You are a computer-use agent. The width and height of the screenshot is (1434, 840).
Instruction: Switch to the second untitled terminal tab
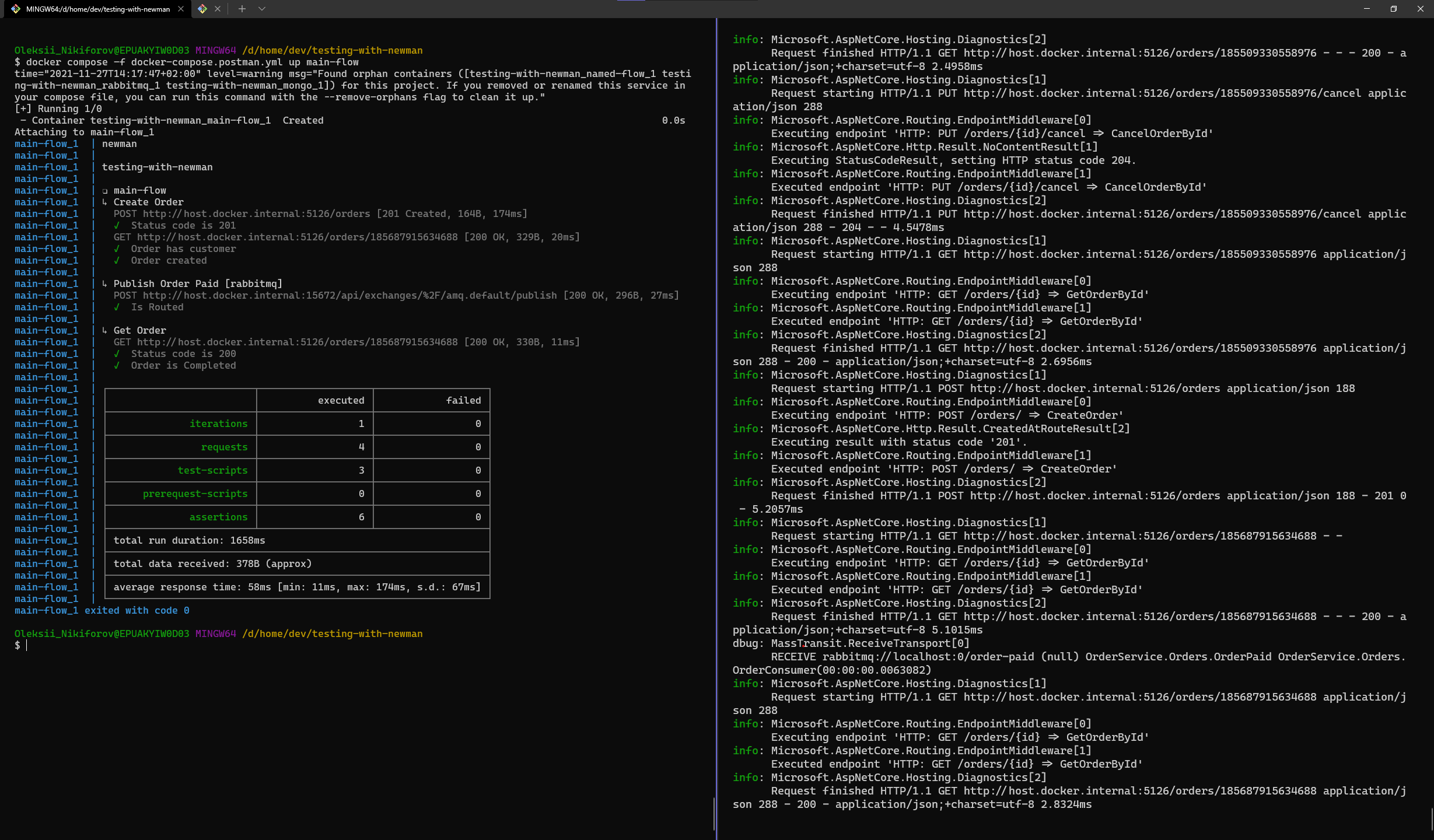pyautogui.click(x=203, y=9)
